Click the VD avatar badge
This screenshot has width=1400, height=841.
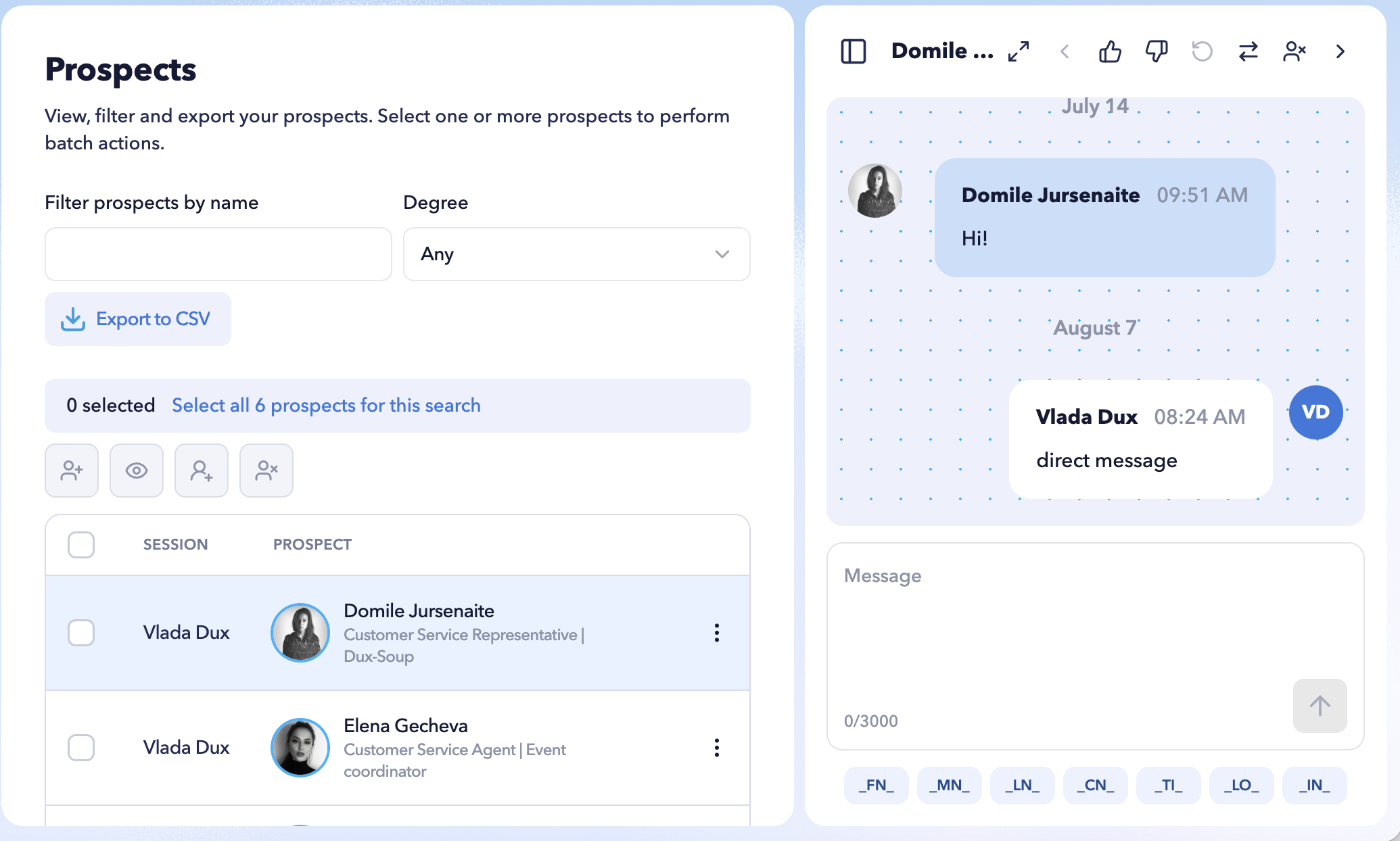(x=1316, y=412)
